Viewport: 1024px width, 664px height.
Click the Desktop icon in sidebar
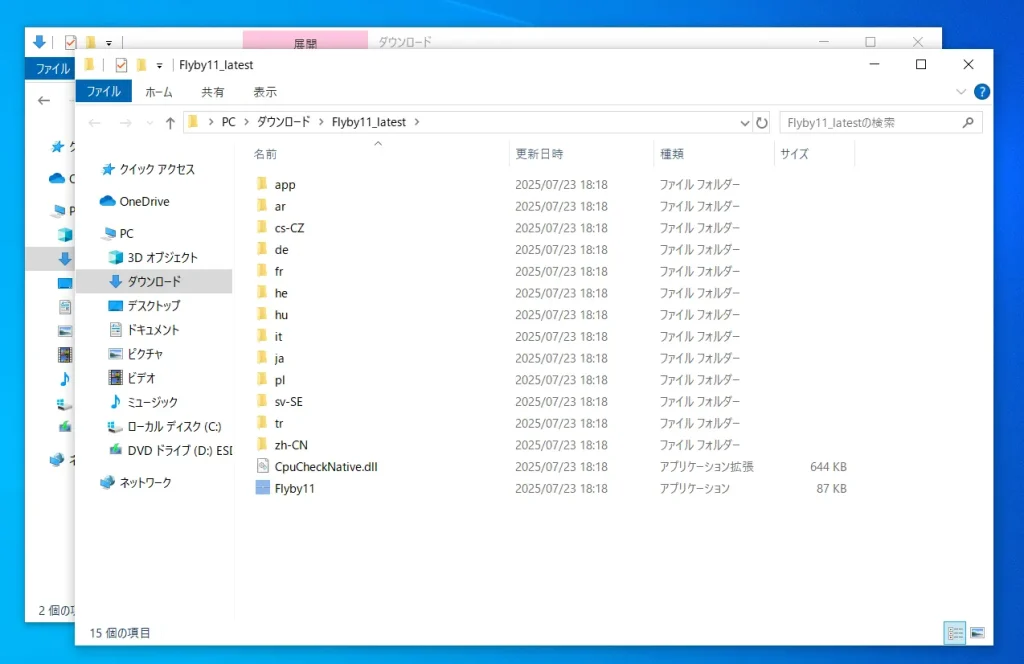click(116, 306)
